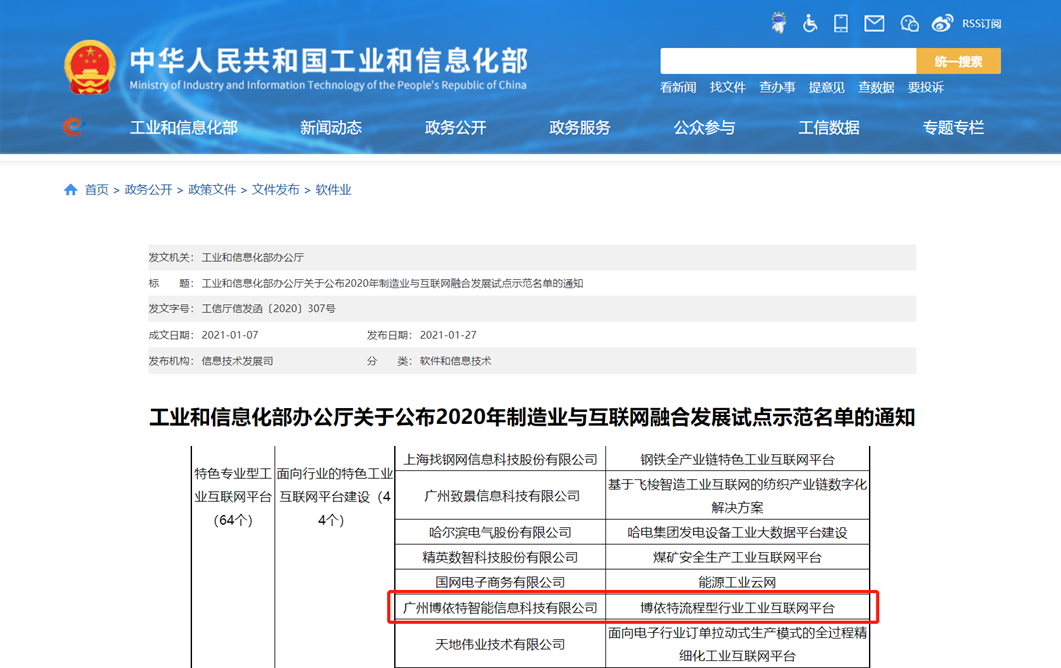
Task: Click document number 工信厅信发函〔2020〕307号
Action: (x=269, y=309)
